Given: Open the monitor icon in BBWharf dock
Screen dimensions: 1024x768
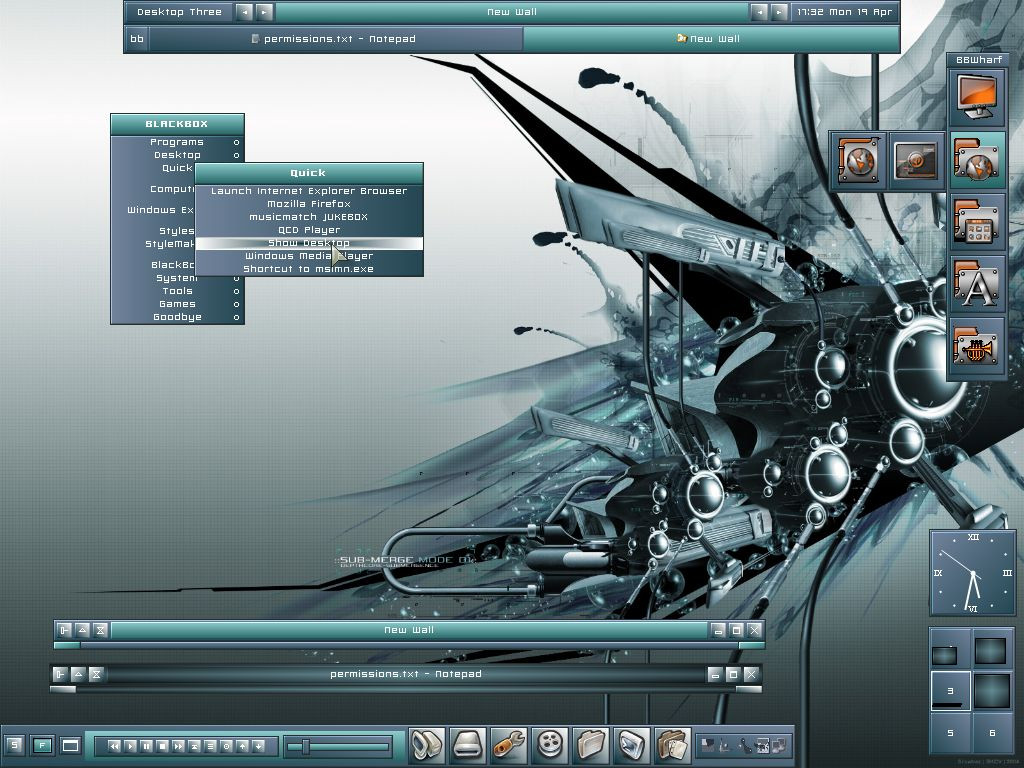Looking at the screenshot, I should (x=975, y=97).
